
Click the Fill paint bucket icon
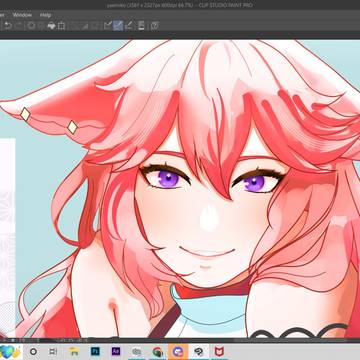(51, 26)
